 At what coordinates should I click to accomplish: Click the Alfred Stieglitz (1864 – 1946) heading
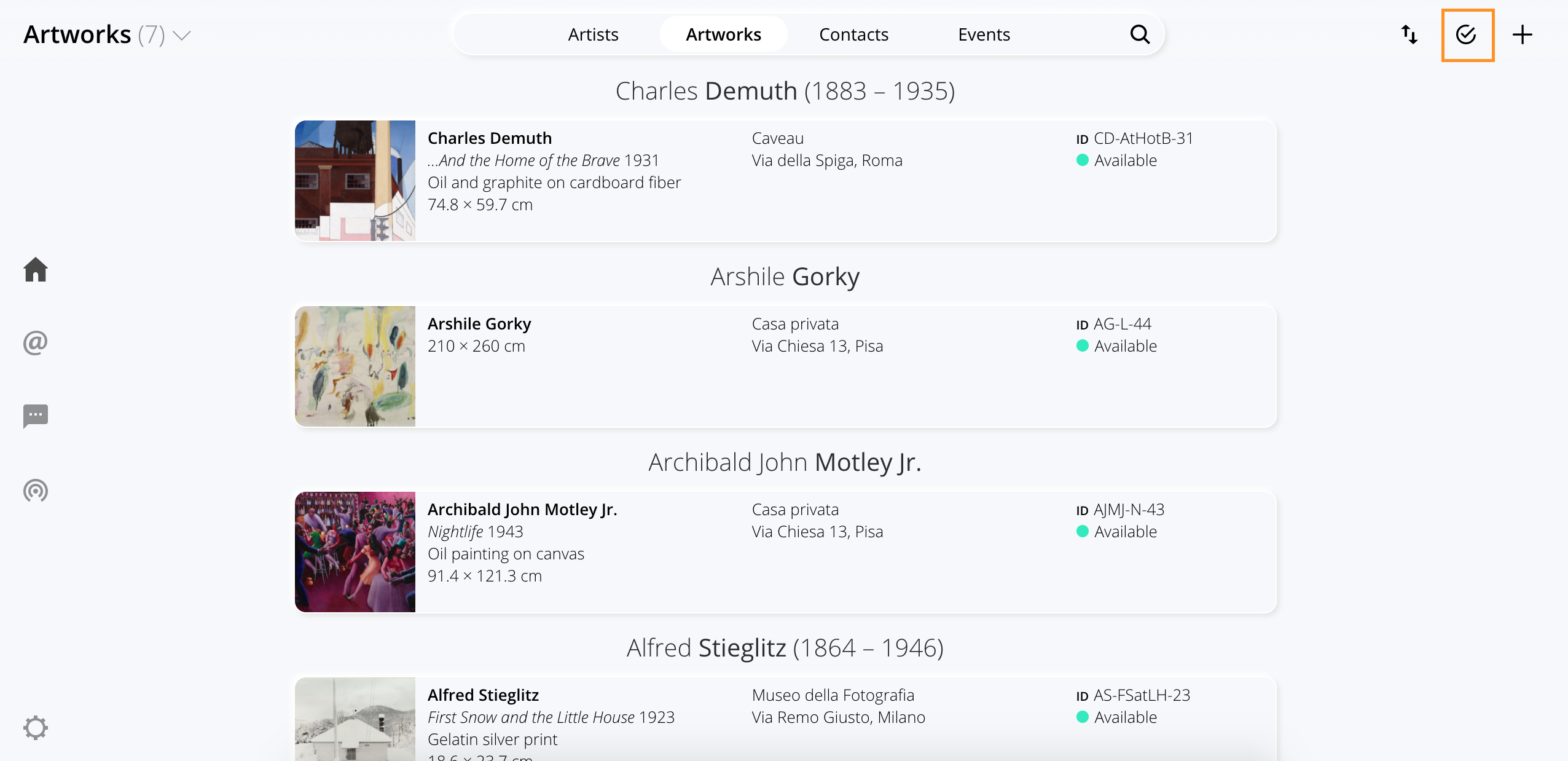point(785,648)
